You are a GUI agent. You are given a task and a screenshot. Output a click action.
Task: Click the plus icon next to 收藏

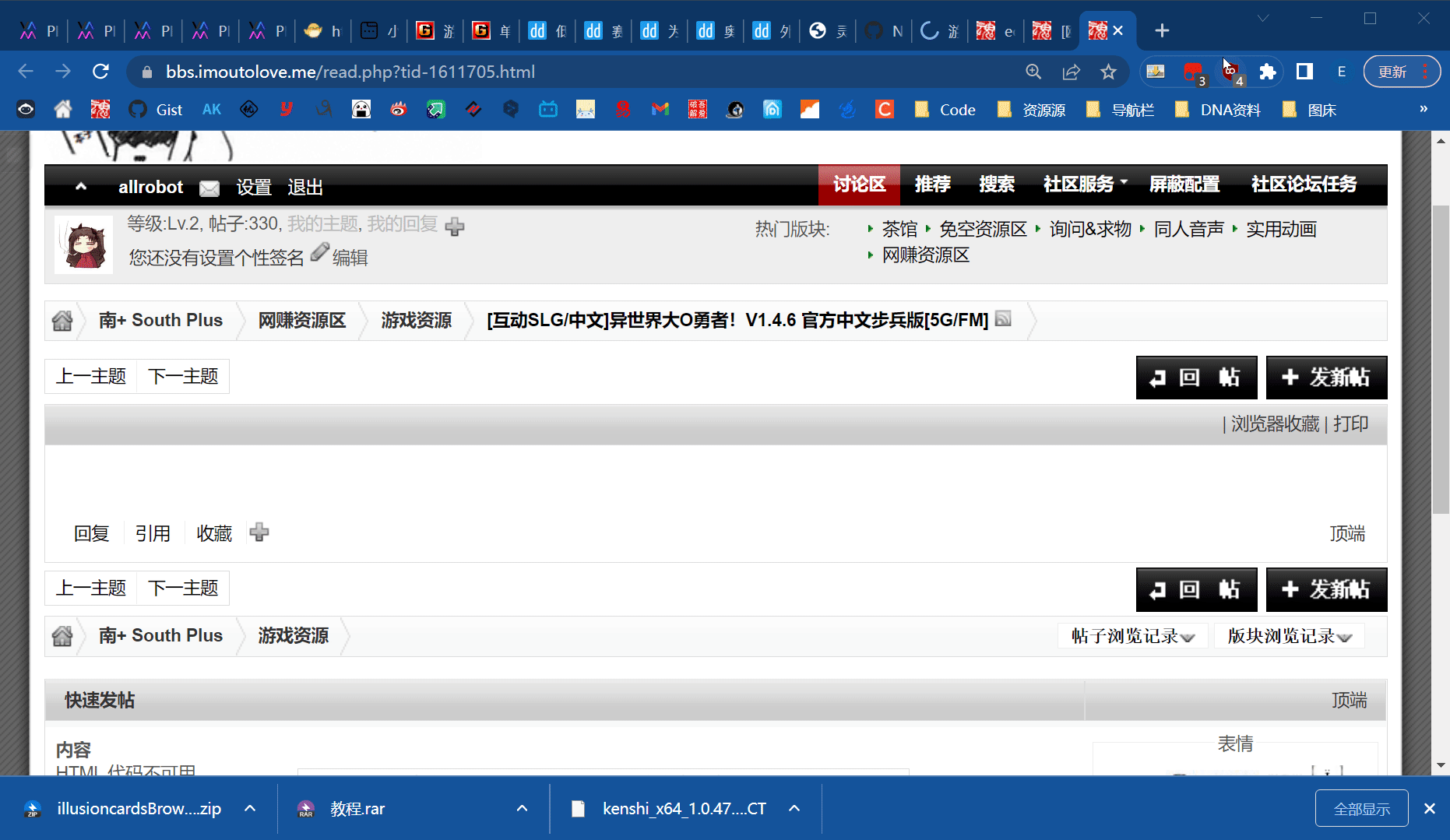(259, 532)
